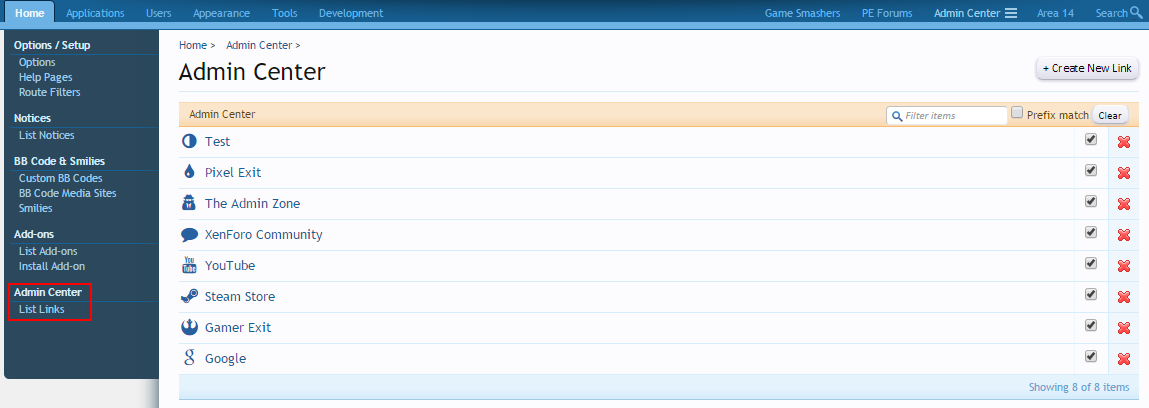Open the Gamer Exit link entry
This screenshot has height=408, width=1149.
pos(238,327)
